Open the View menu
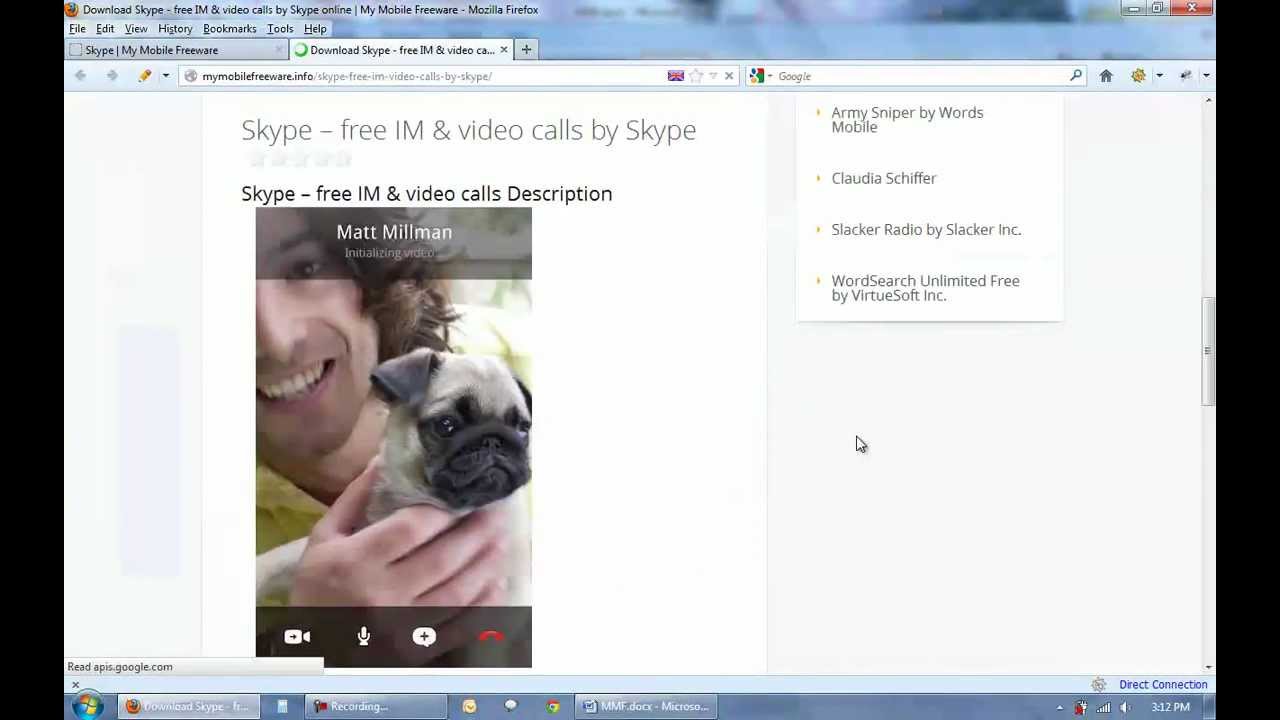The height and width of the screenshot is (720, 1280). [x=136, y=29]
